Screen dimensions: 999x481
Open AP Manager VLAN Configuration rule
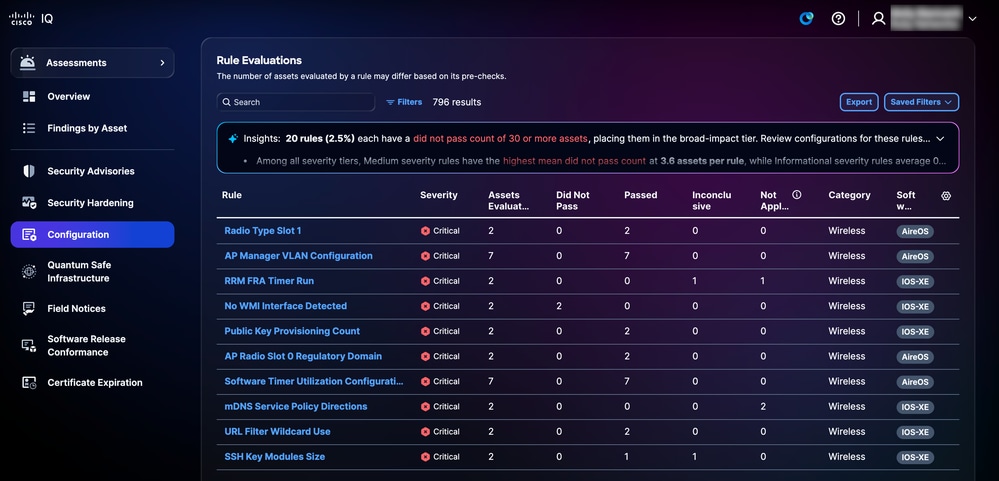298,255
